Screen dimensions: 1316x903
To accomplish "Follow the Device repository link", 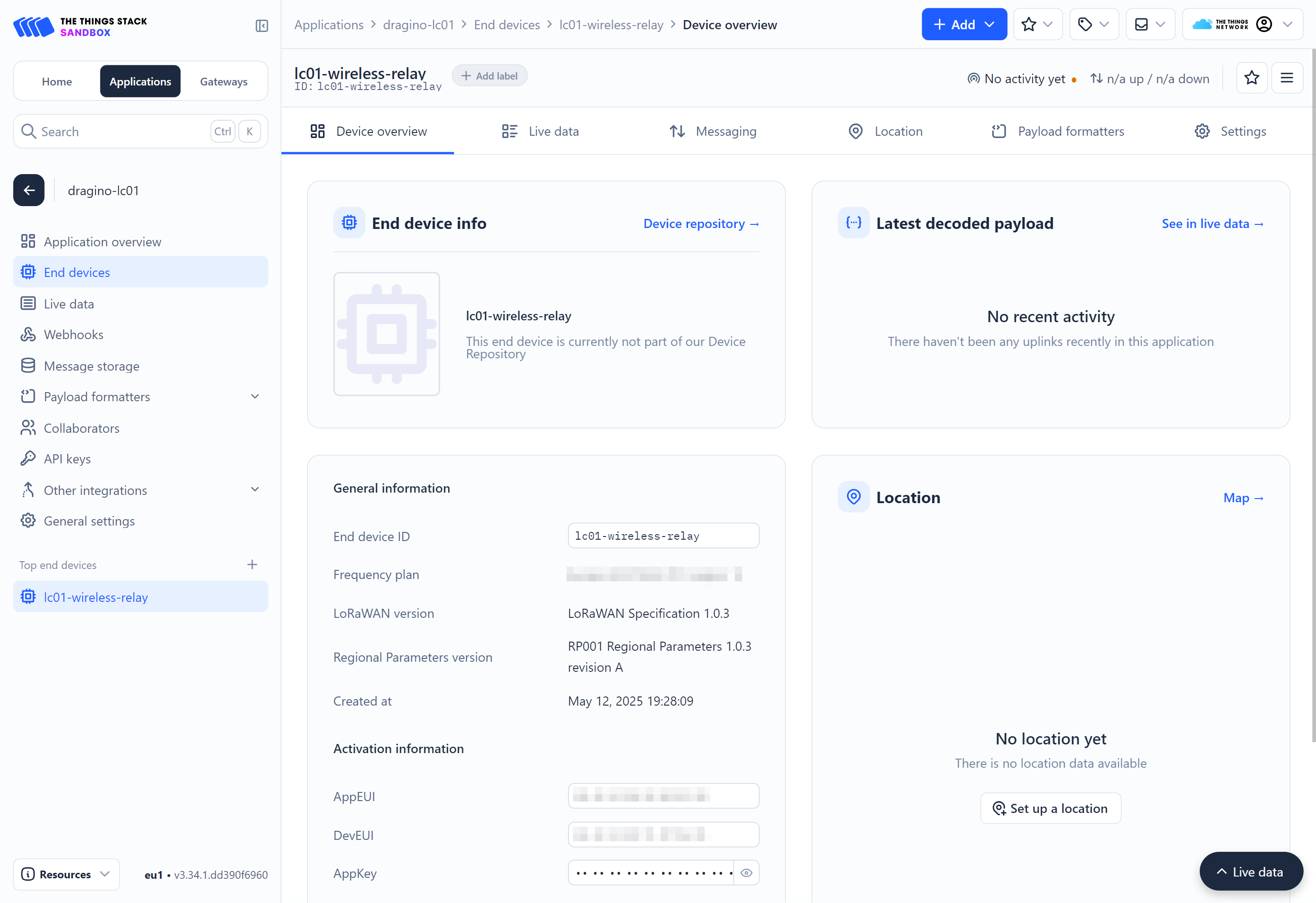I will coord(700,223).
